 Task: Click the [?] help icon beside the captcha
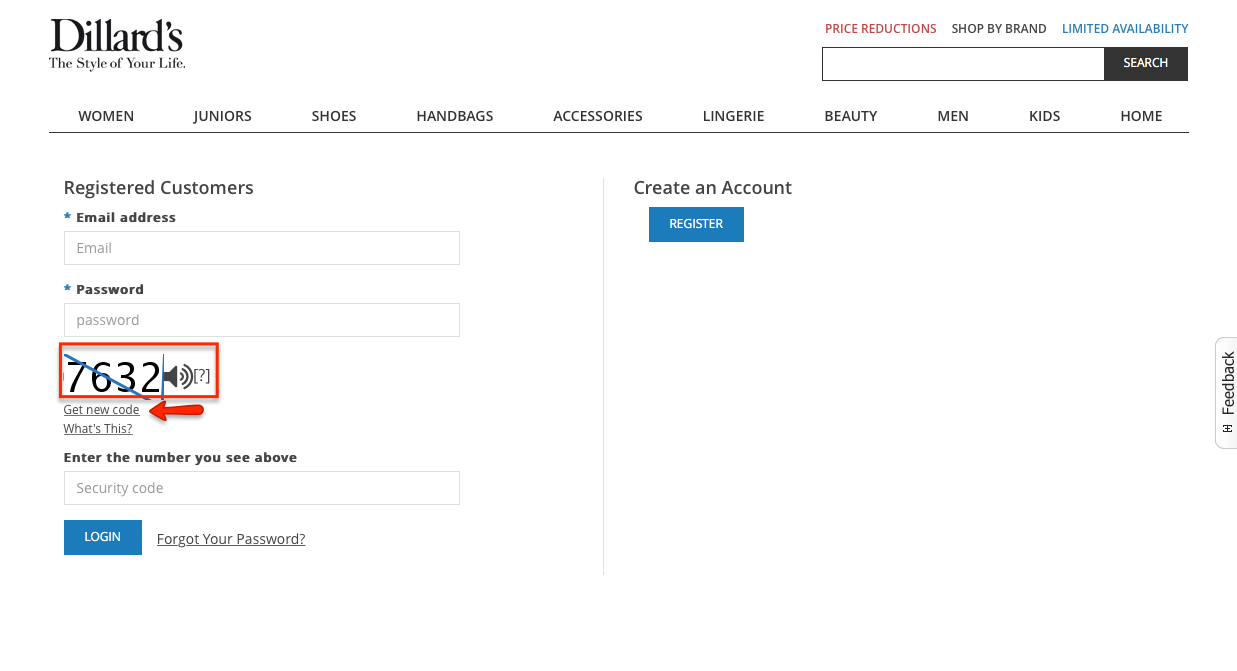[x=201, y=375]
